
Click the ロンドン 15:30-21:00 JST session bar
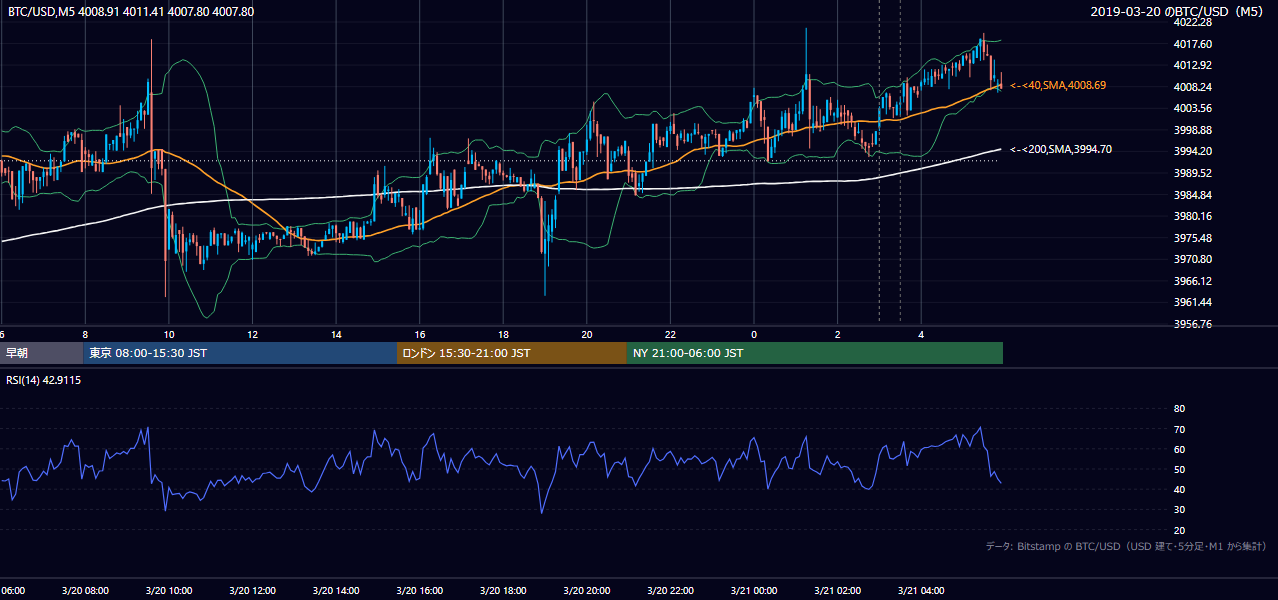512,353
